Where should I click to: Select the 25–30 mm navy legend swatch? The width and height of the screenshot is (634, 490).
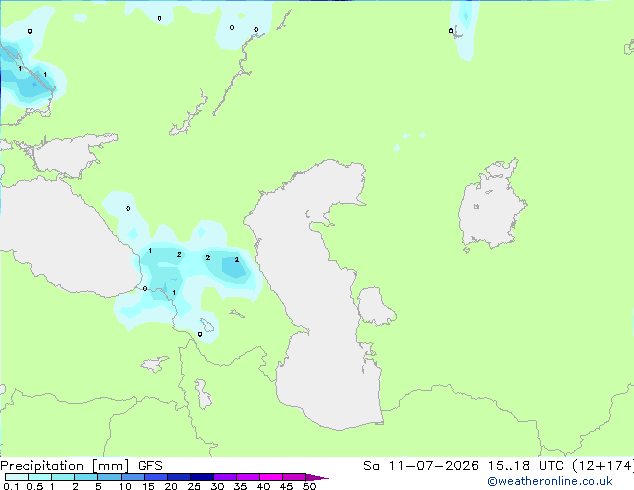pyautogui.click(x=202, y=477)
